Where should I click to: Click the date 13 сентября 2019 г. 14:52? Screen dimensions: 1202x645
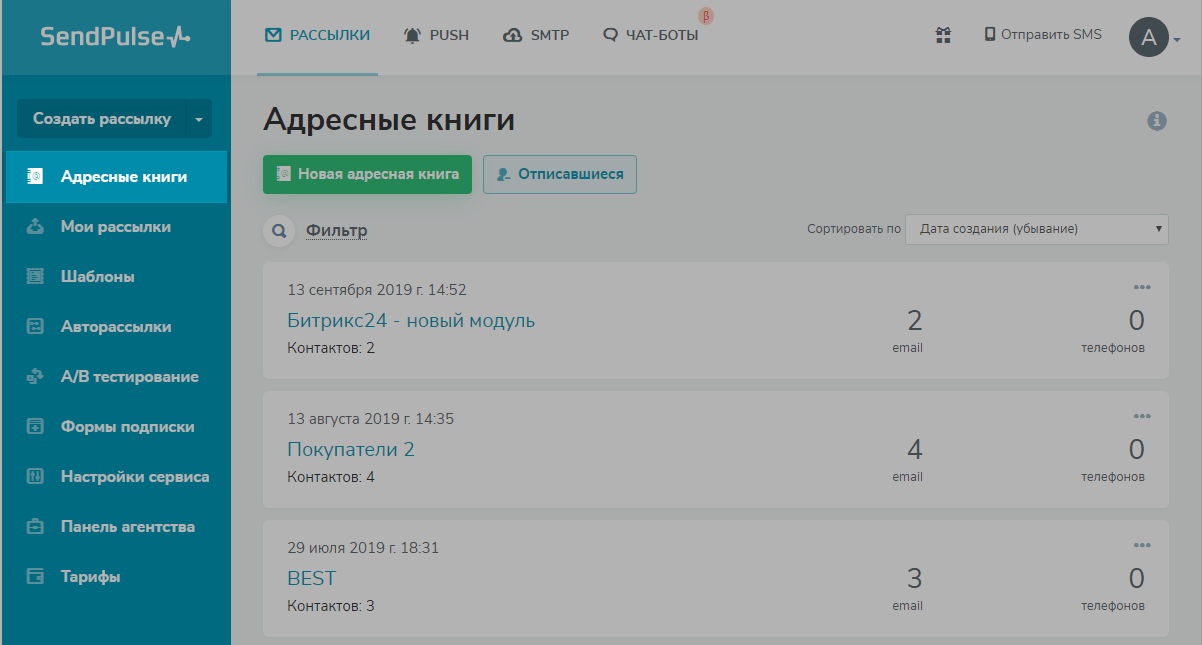(x=377, y=290)
